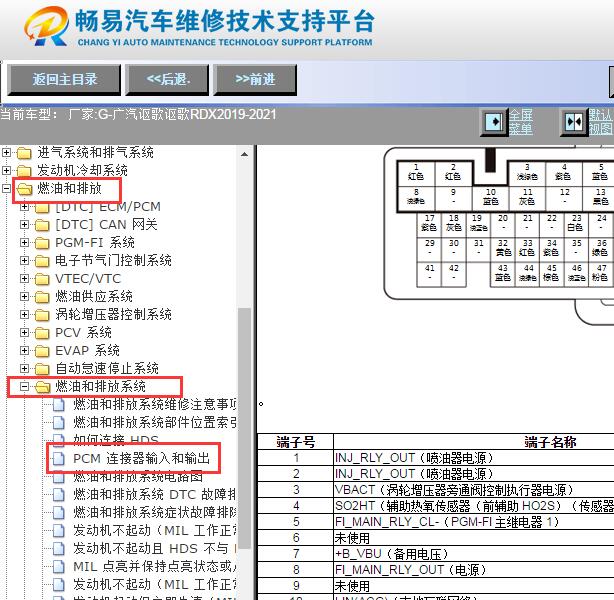Click table row 'FI_MAIN_RLY_OUT（电源）'

[x=435, y=570]
